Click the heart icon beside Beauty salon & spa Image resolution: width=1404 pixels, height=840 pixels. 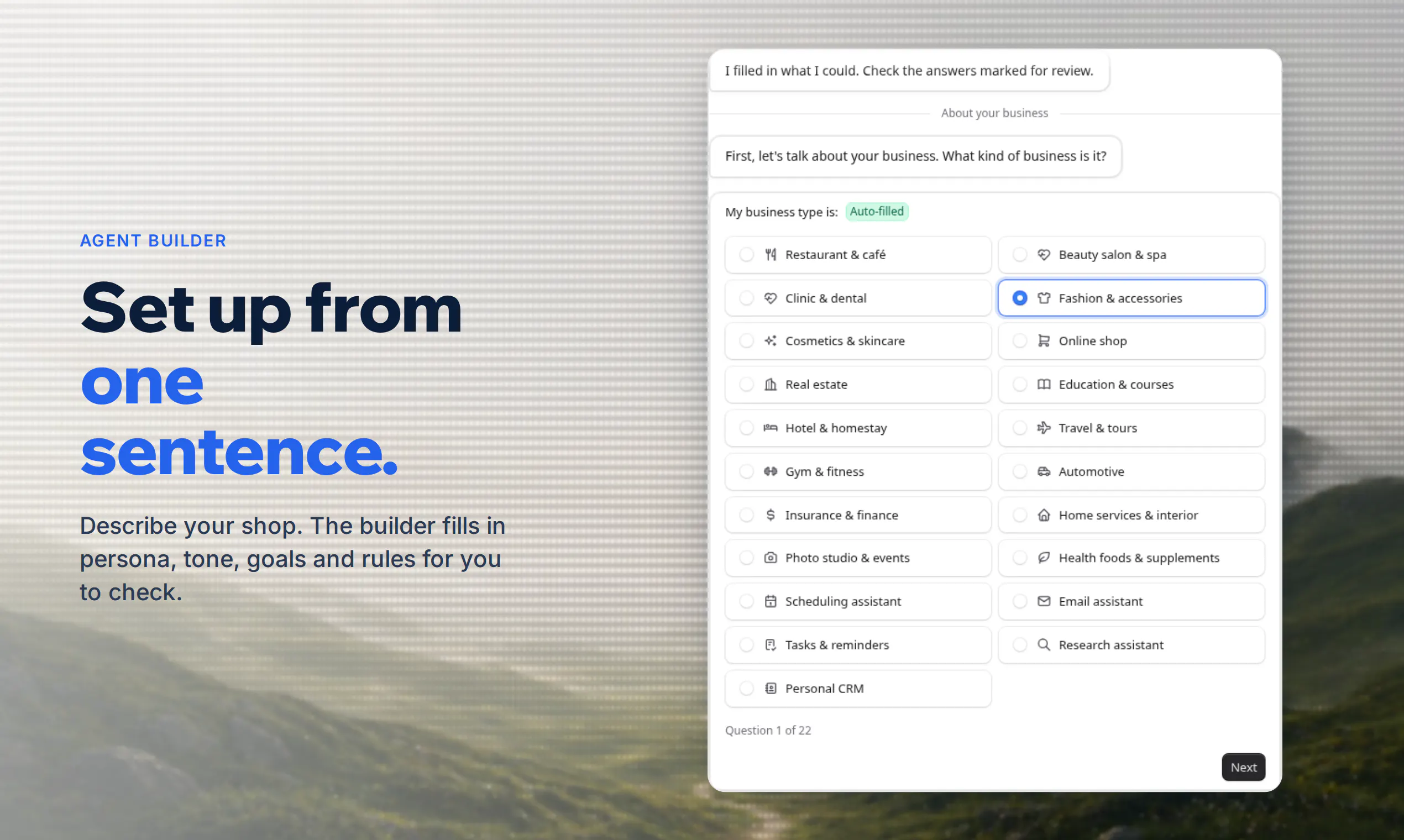pyautogui.click(x=1044, y=255)
